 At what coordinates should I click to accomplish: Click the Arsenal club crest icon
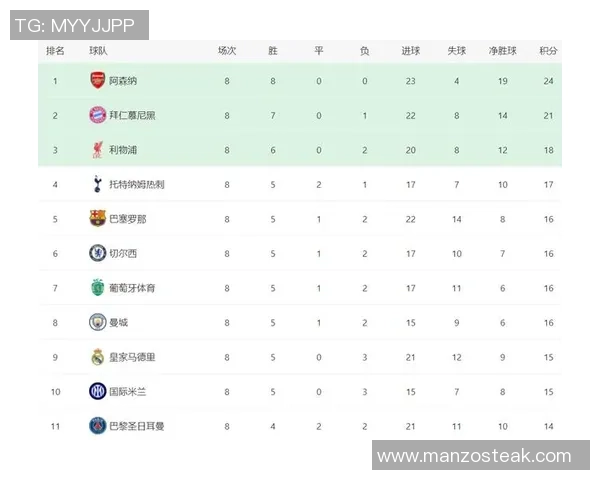[x=97, y=81]
